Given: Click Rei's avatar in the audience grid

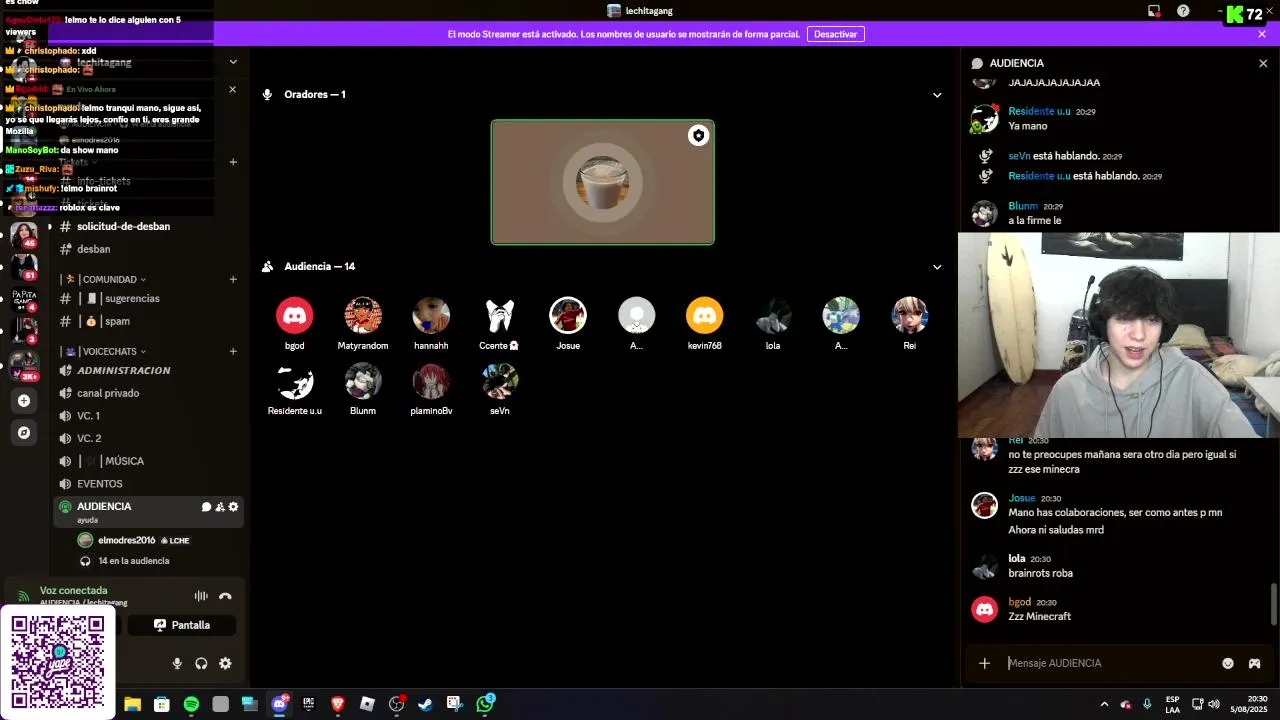Looking at the screenshot, I should point(909,316).
